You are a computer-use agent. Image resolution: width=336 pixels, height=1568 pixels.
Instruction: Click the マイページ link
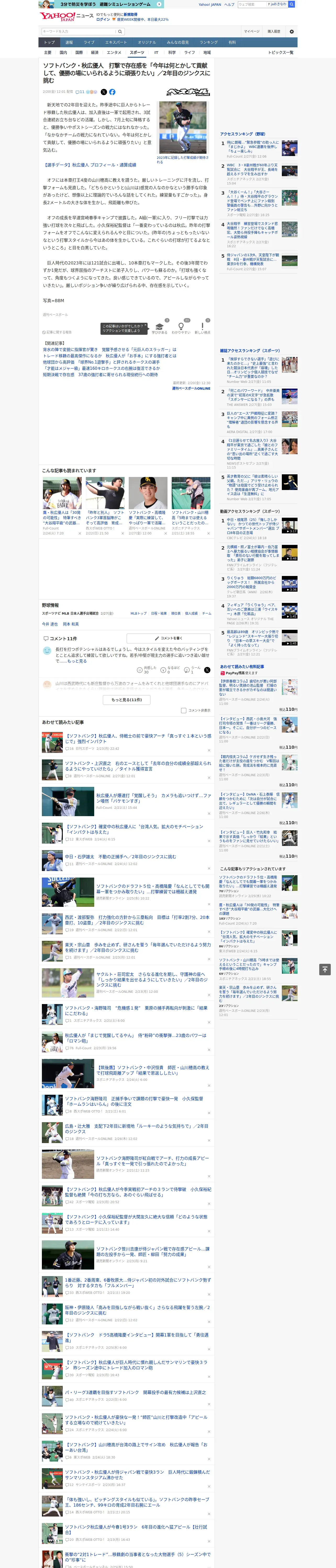[x=252, y=32]
